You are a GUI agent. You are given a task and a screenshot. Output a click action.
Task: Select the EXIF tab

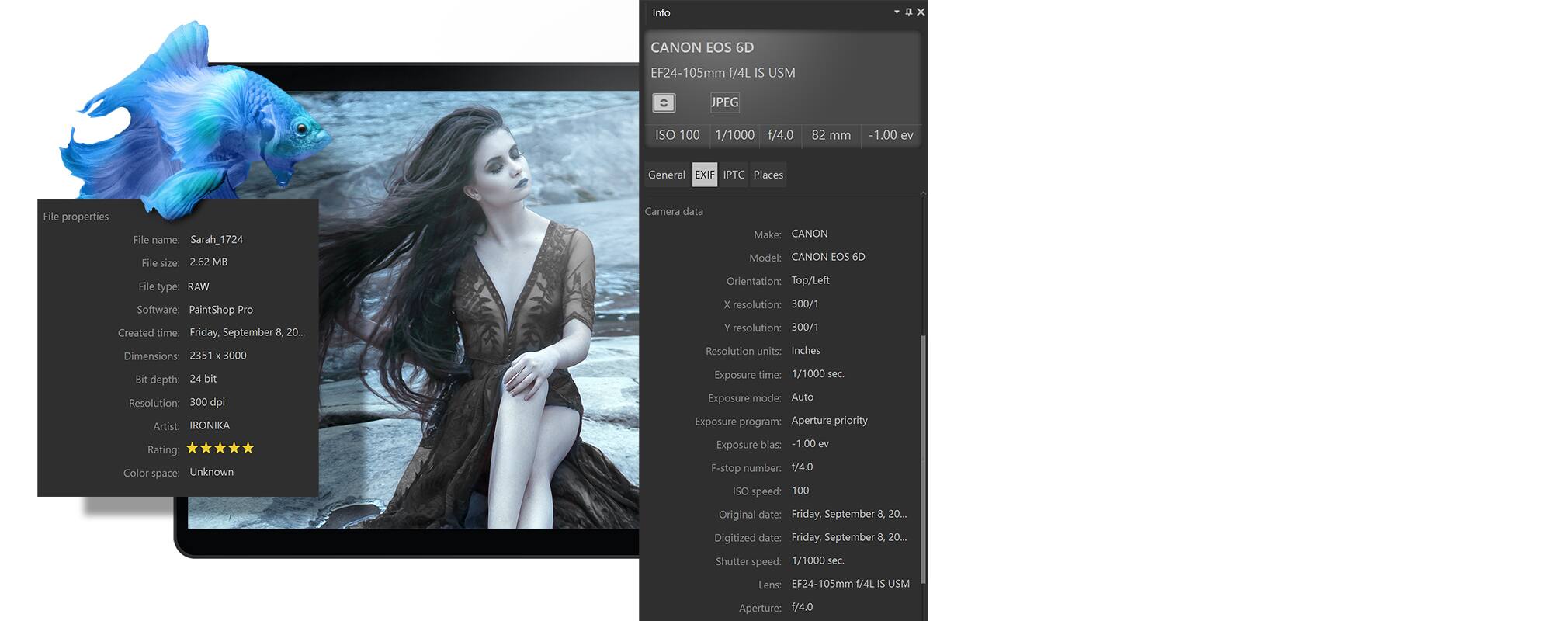(x=705, y=175)
